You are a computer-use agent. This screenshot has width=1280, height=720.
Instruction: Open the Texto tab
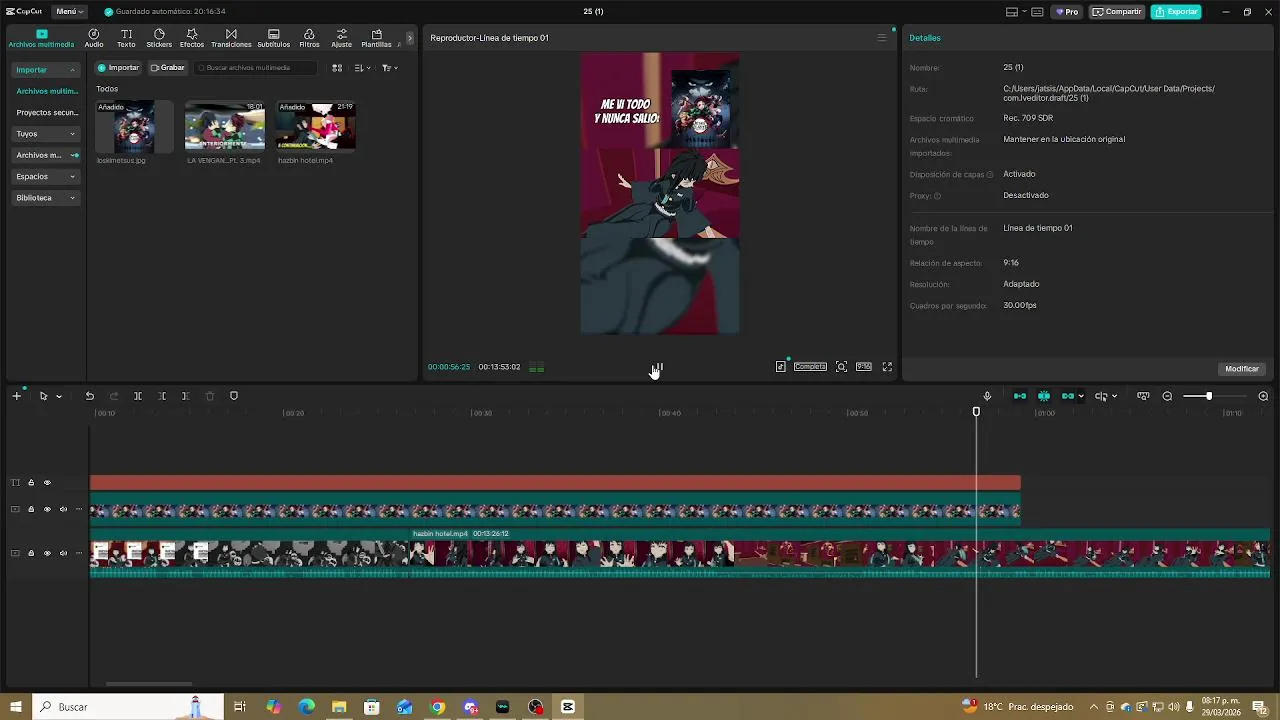click(126, 38)
